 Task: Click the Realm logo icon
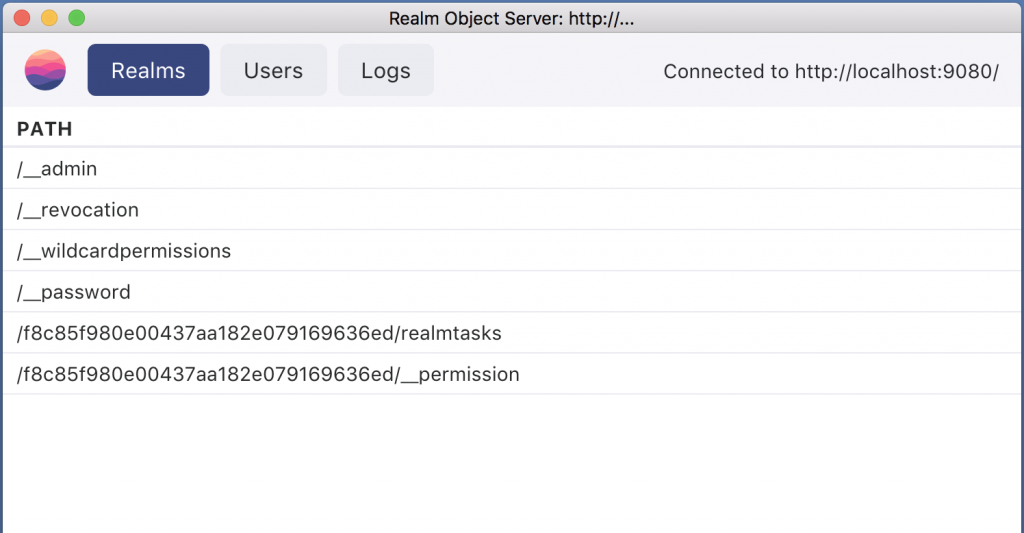[45, 70]
